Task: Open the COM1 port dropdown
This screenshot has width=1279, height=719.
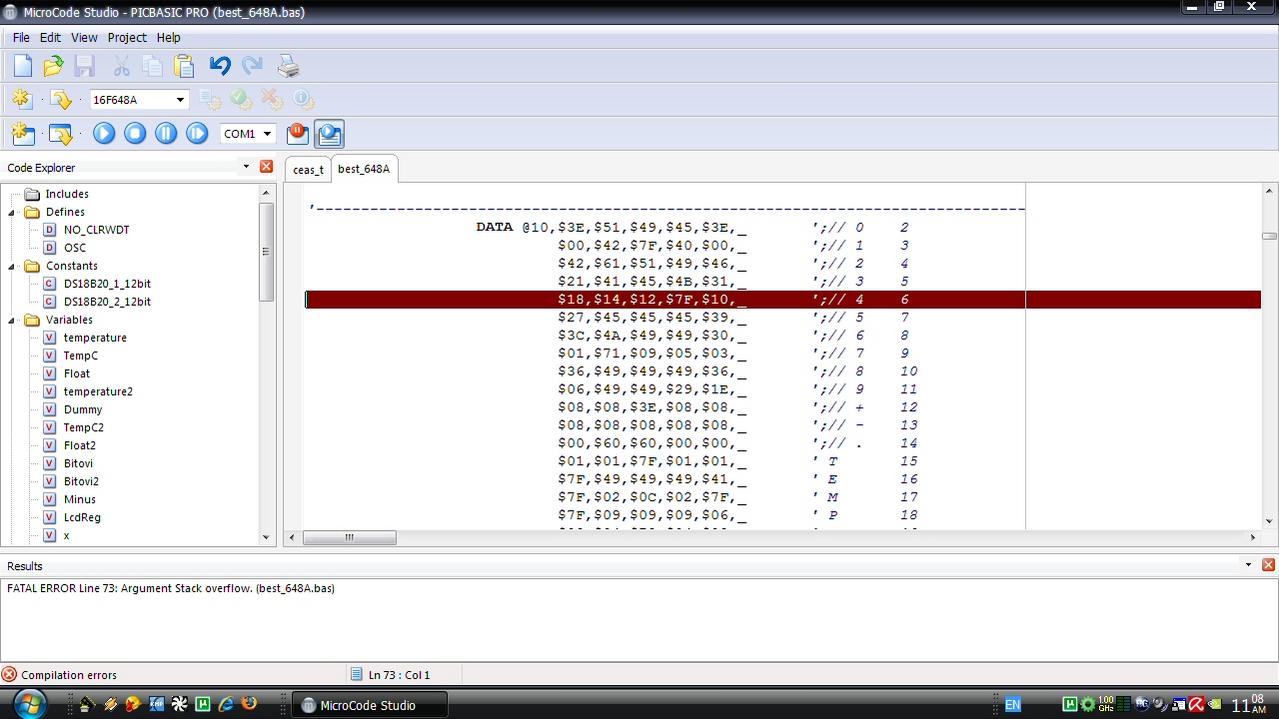Action: click(x=267, y=134)
